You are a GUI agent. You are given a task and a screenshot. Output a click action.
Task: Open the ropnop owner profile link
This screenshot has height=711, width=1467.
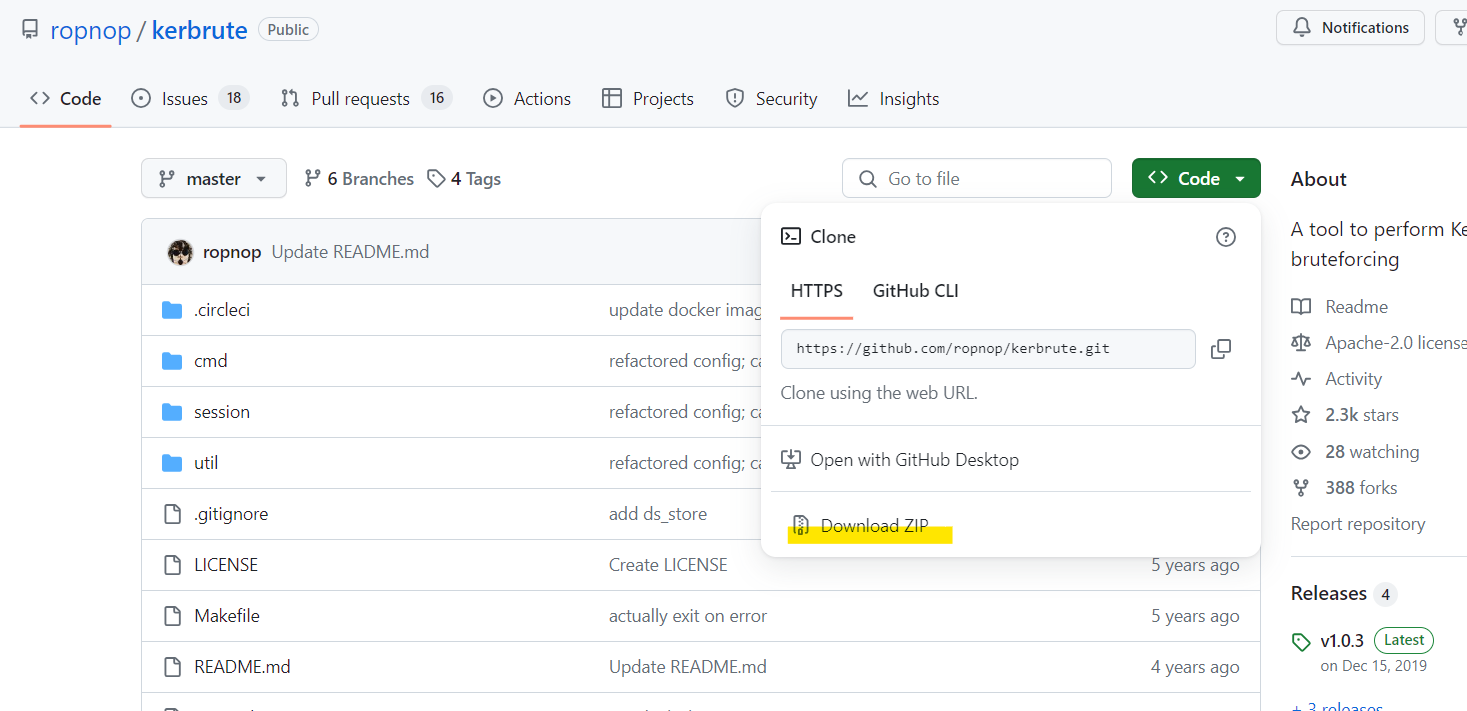coord(91,30)
